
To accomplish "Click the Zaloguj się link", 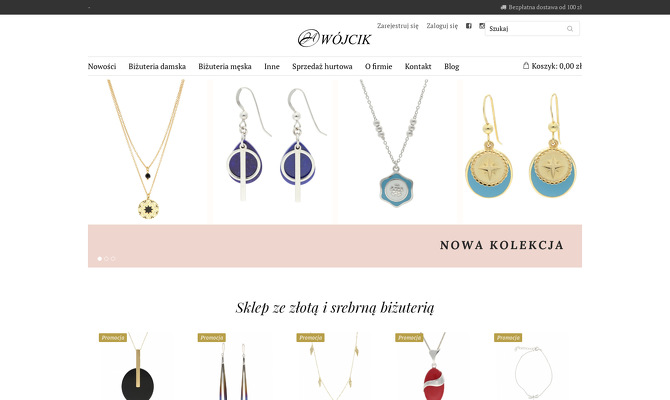I will pyautogui.click(x=442, y=26).
